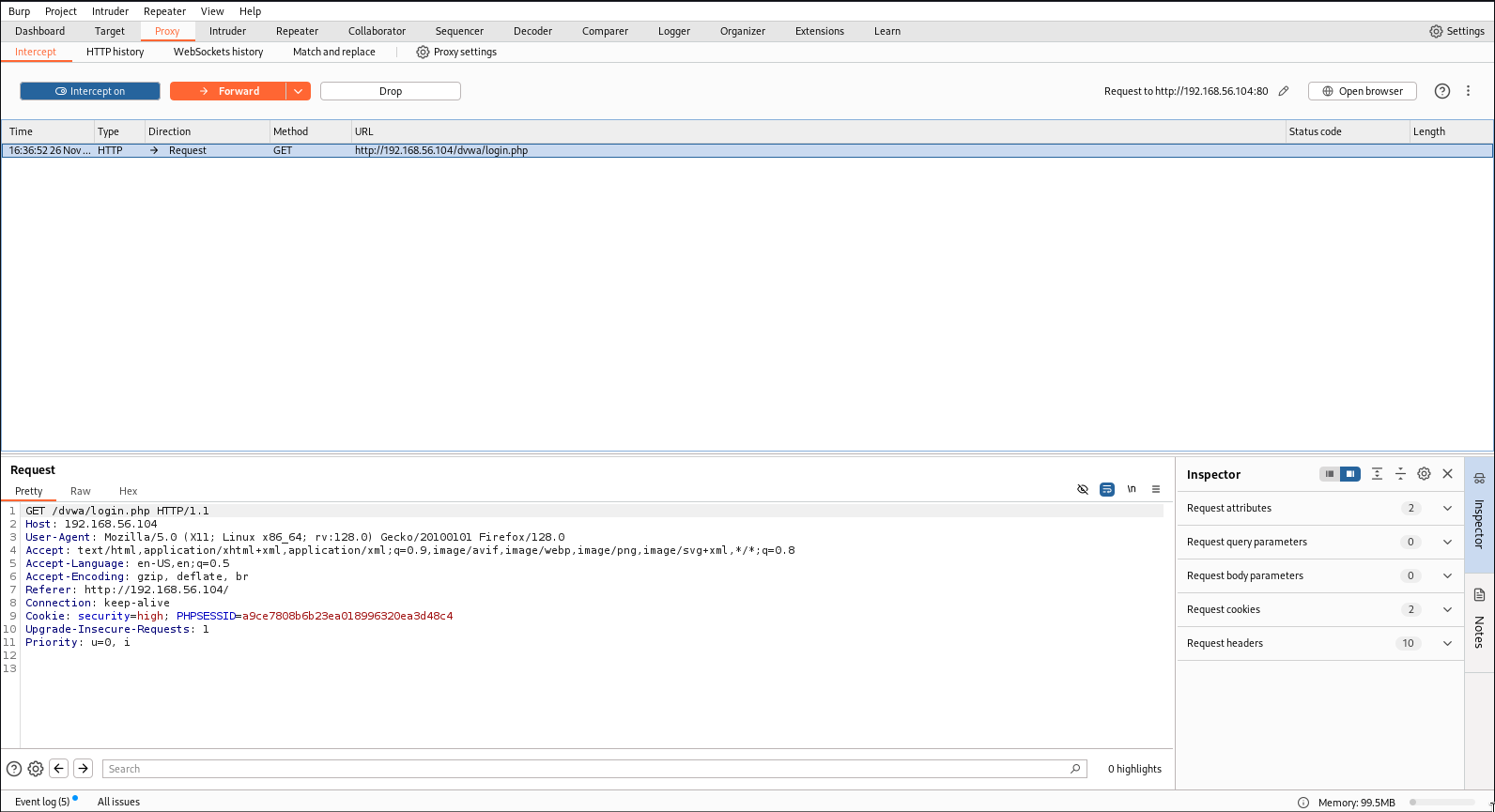Image resolution: width=1495 pixels, height=812 pixels.
Task: Open the request editor hamburger menu
Action: coord(1156,489)
